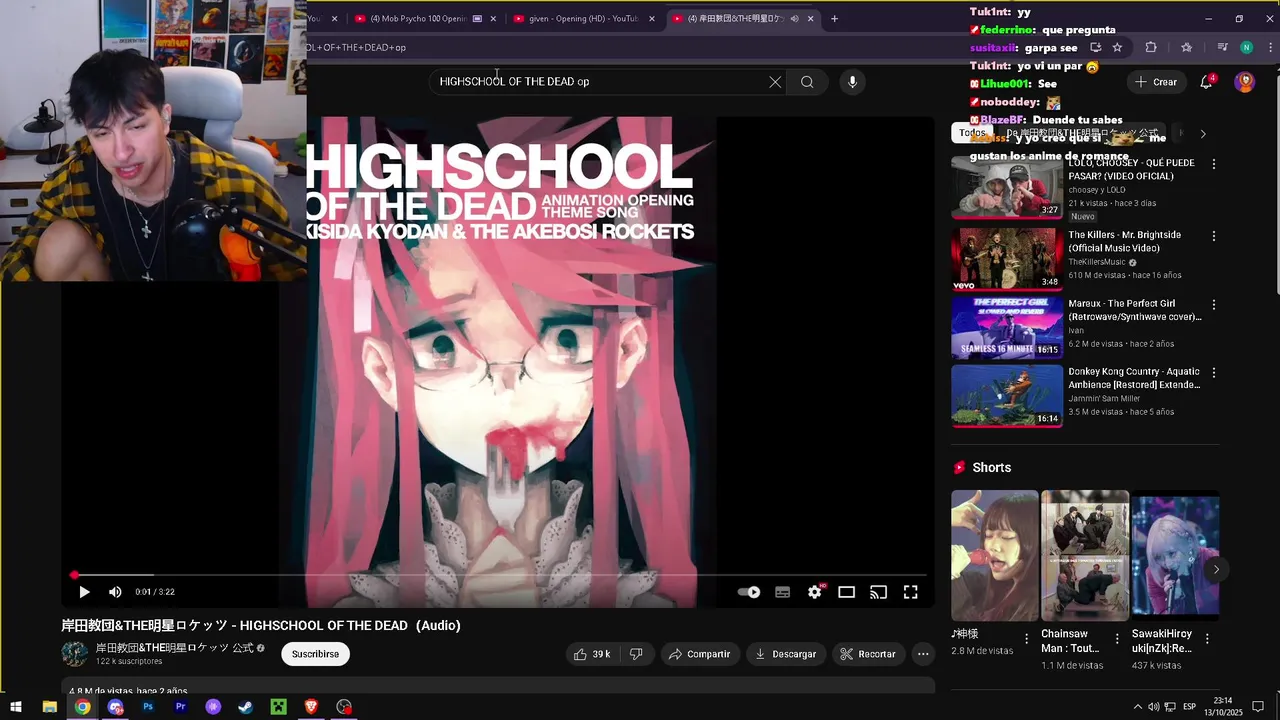The width and height of the screenshot is (1280, 720).
Task: Click the Crear create button
Action: (1156, 82)
